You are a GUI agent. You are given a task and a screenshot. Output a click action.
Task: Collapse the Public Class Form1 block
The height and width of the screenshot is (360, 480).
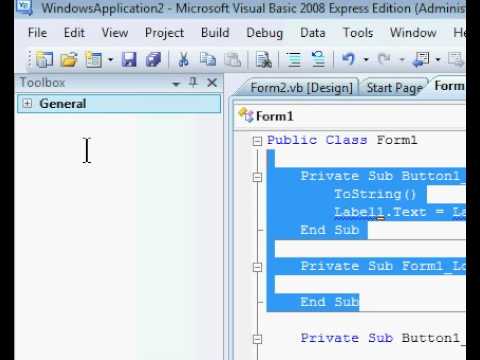click(x=257, y=141)
